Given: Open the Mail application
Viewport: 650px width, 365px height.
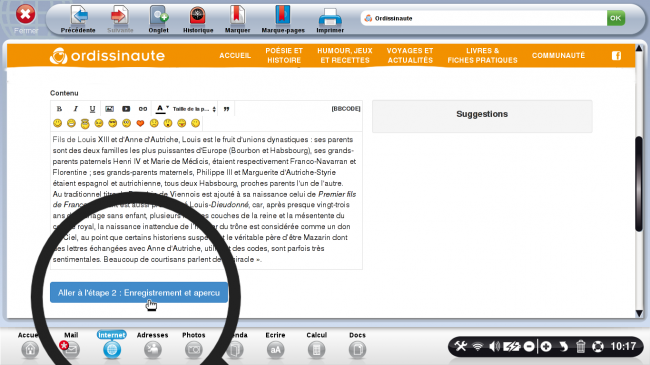Looking at the screenshot, I should pos(70,346).
